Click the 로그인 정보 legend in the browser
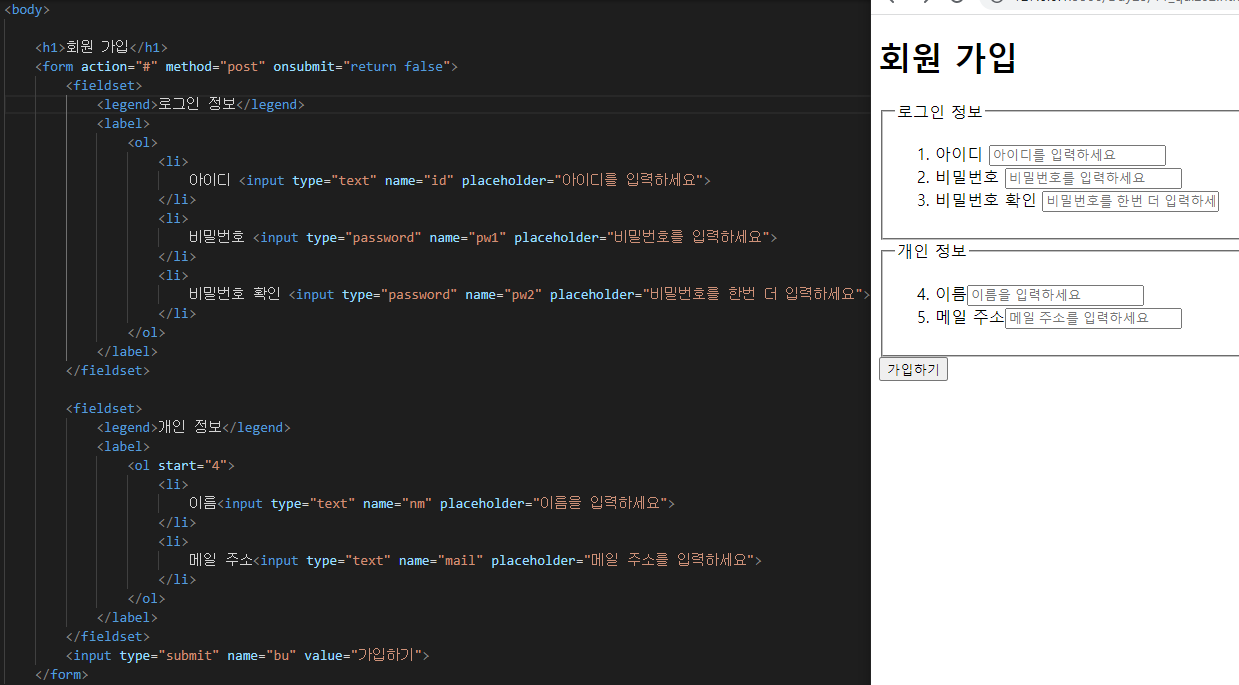Screen dimensions: 1239x685 [940, 111]
